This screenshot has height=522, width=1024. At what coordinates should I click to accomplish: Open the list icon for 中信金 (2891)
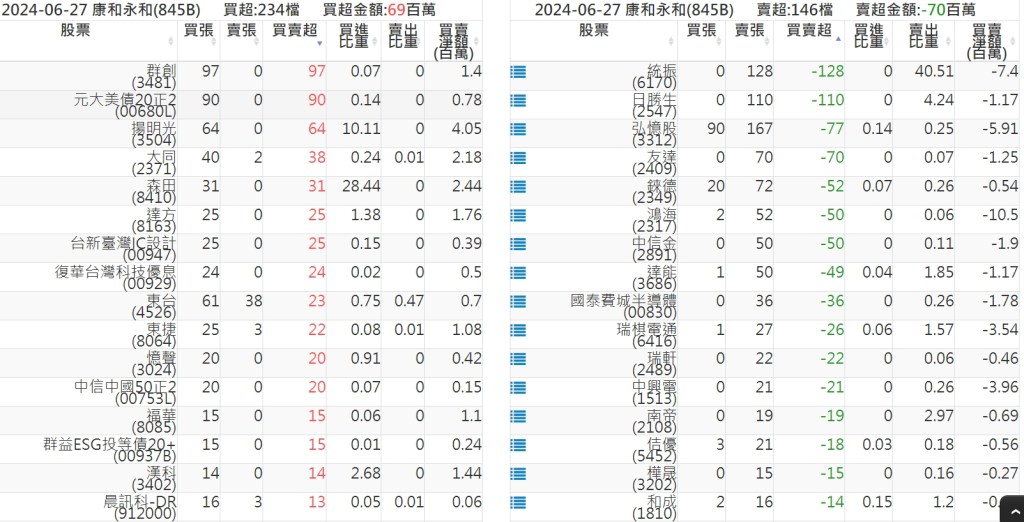tap(518, 244)
